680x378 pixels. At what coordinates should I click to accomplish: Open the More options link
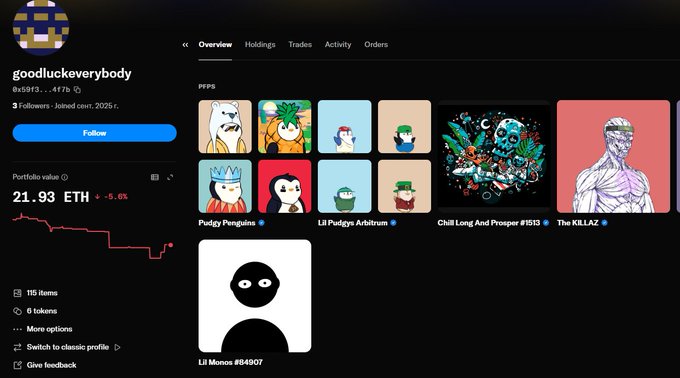click(49, 329)
